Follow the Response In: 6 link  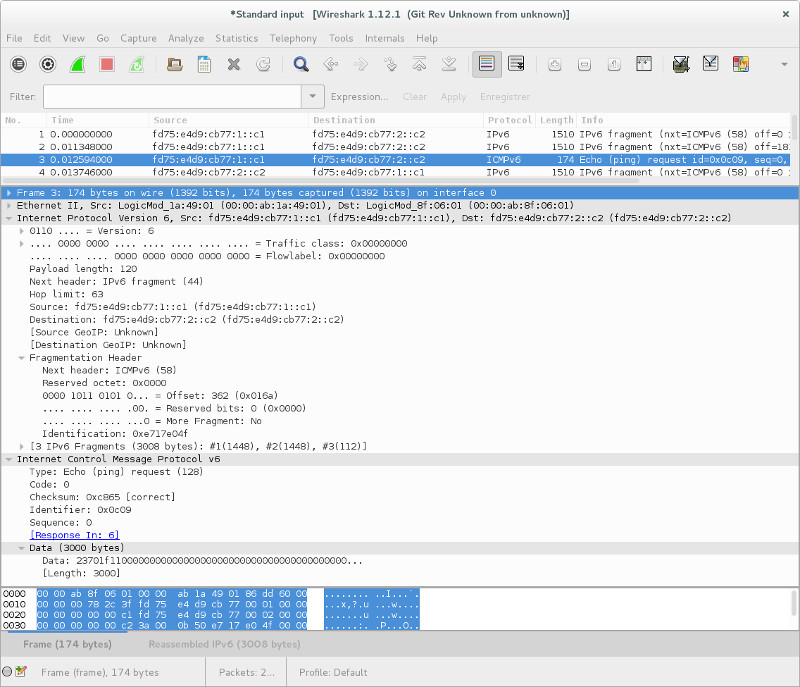(x=74, y=535)
